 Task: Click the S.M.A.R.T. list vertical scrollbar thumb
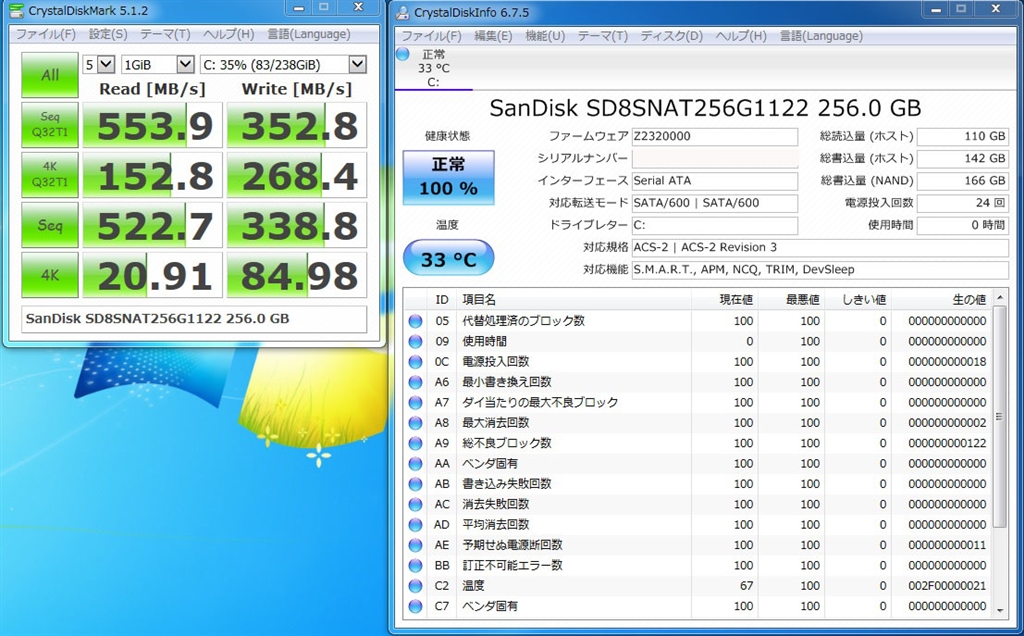[x=999, y=417]
